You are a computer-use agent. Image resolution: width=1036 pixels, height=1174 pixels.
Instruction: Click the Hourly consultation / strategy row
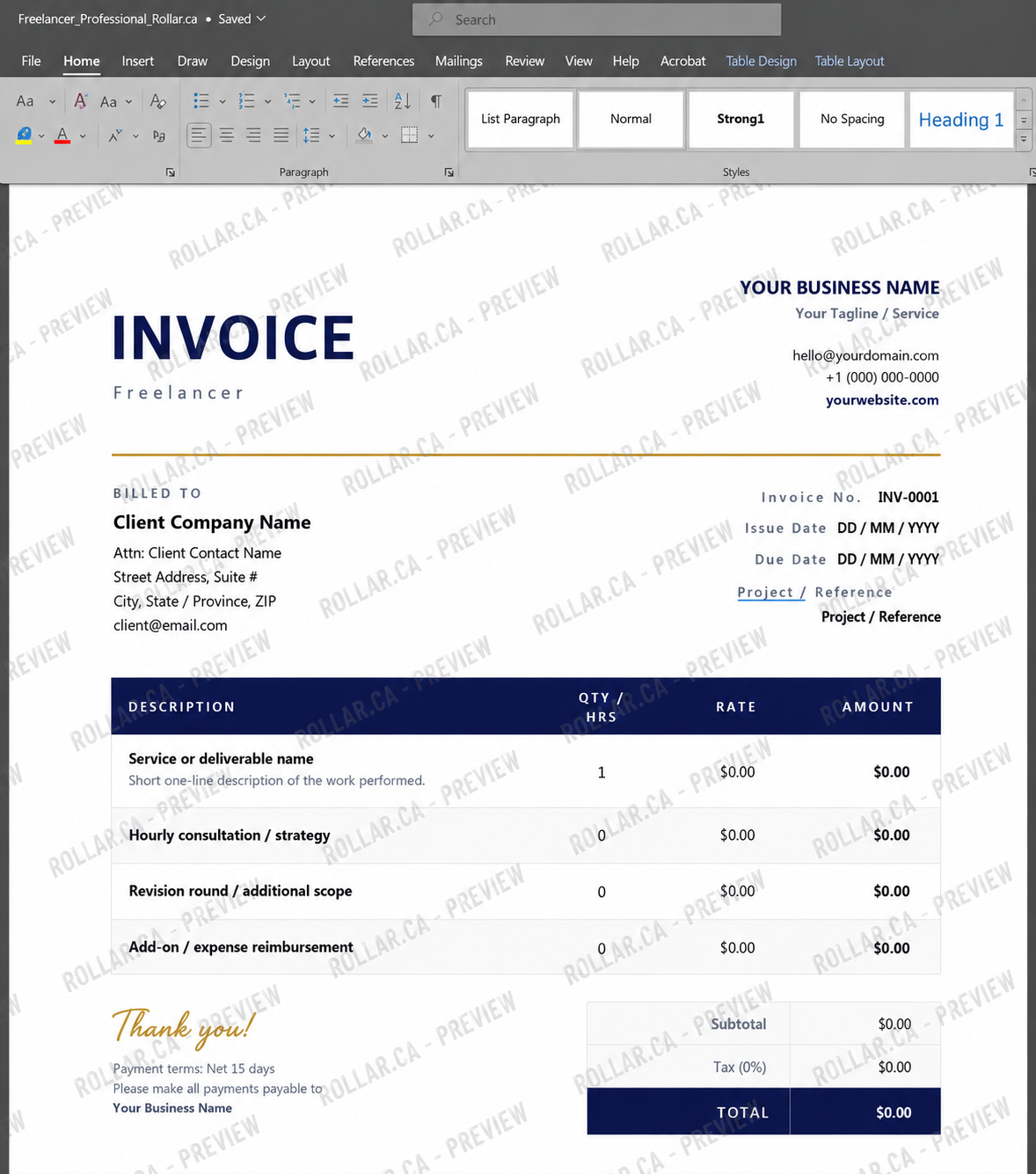coord(526,835)
